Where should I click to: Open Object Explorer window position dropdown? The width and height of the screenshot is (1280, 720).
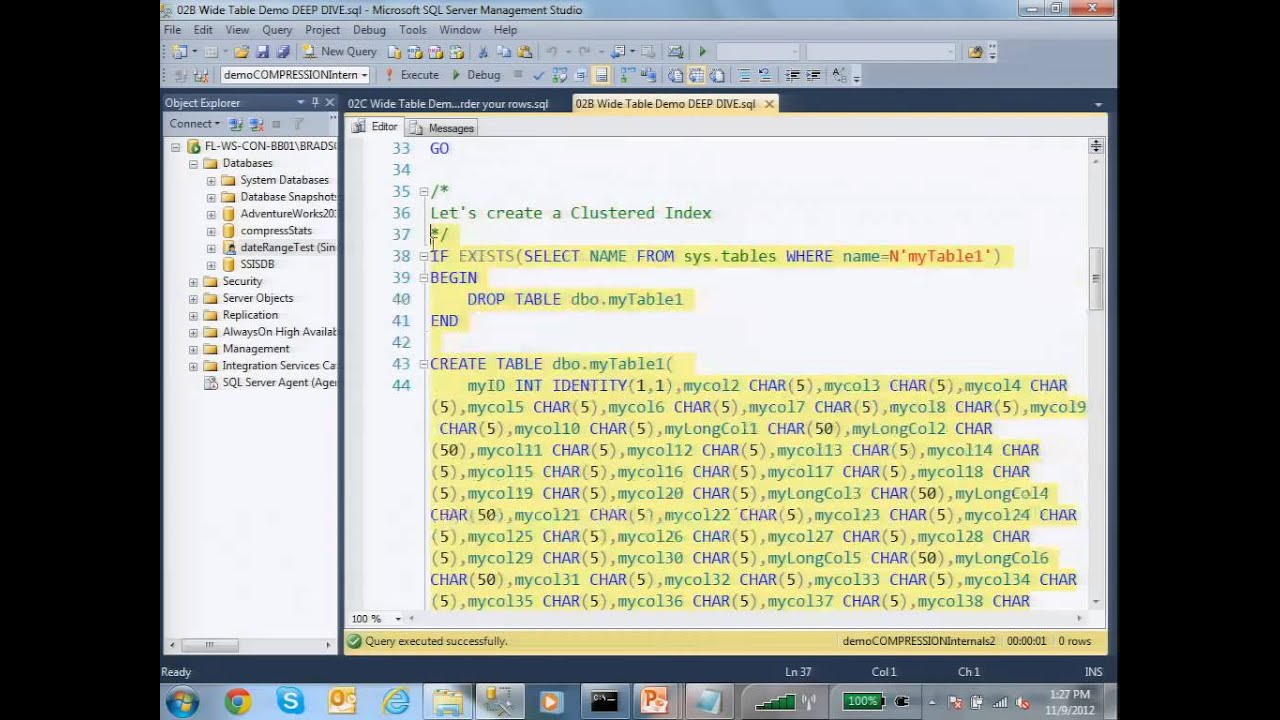(x=300, y=102)
